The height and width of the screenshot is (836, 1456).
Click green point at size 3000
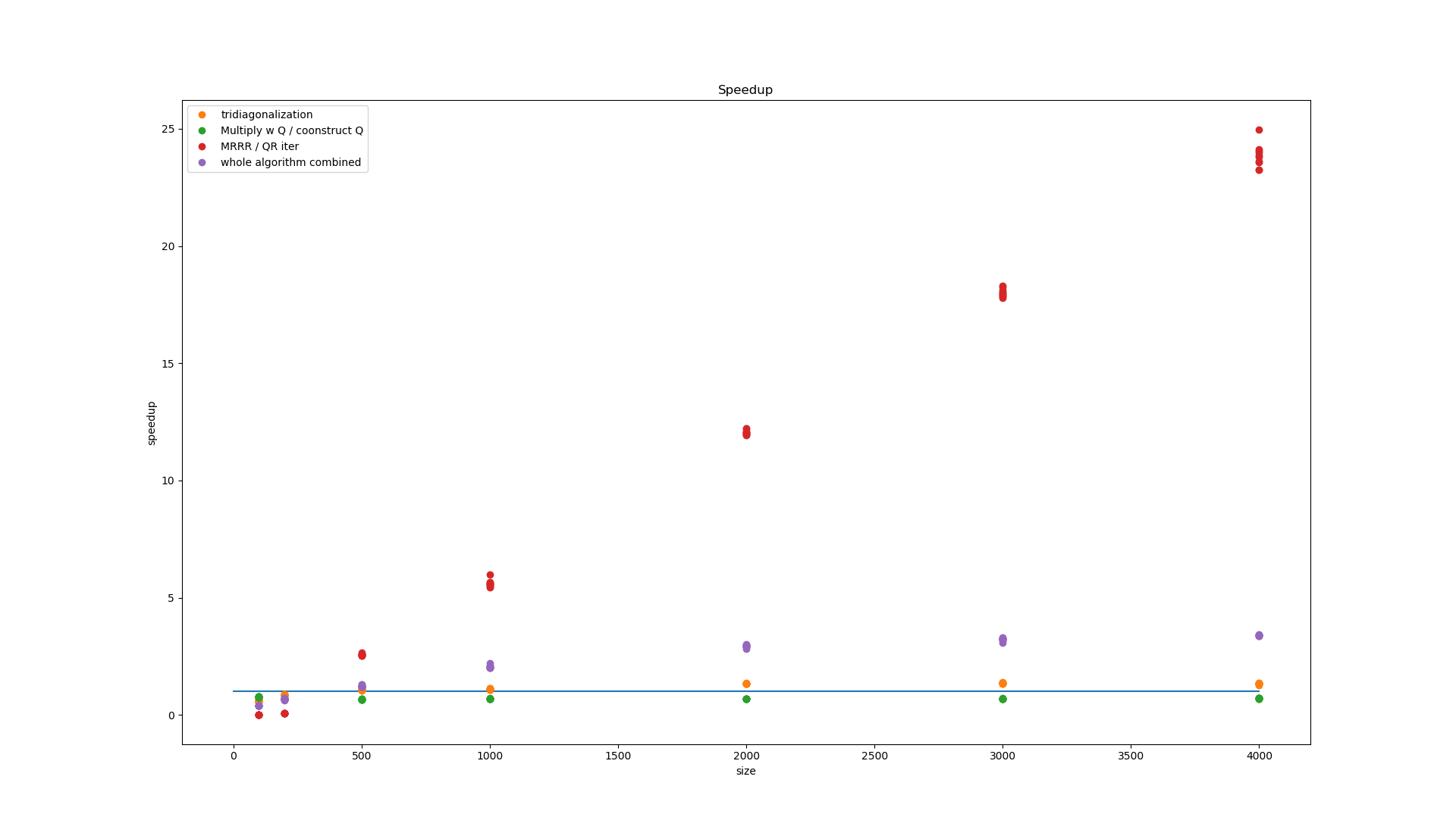click(1003, 699)
